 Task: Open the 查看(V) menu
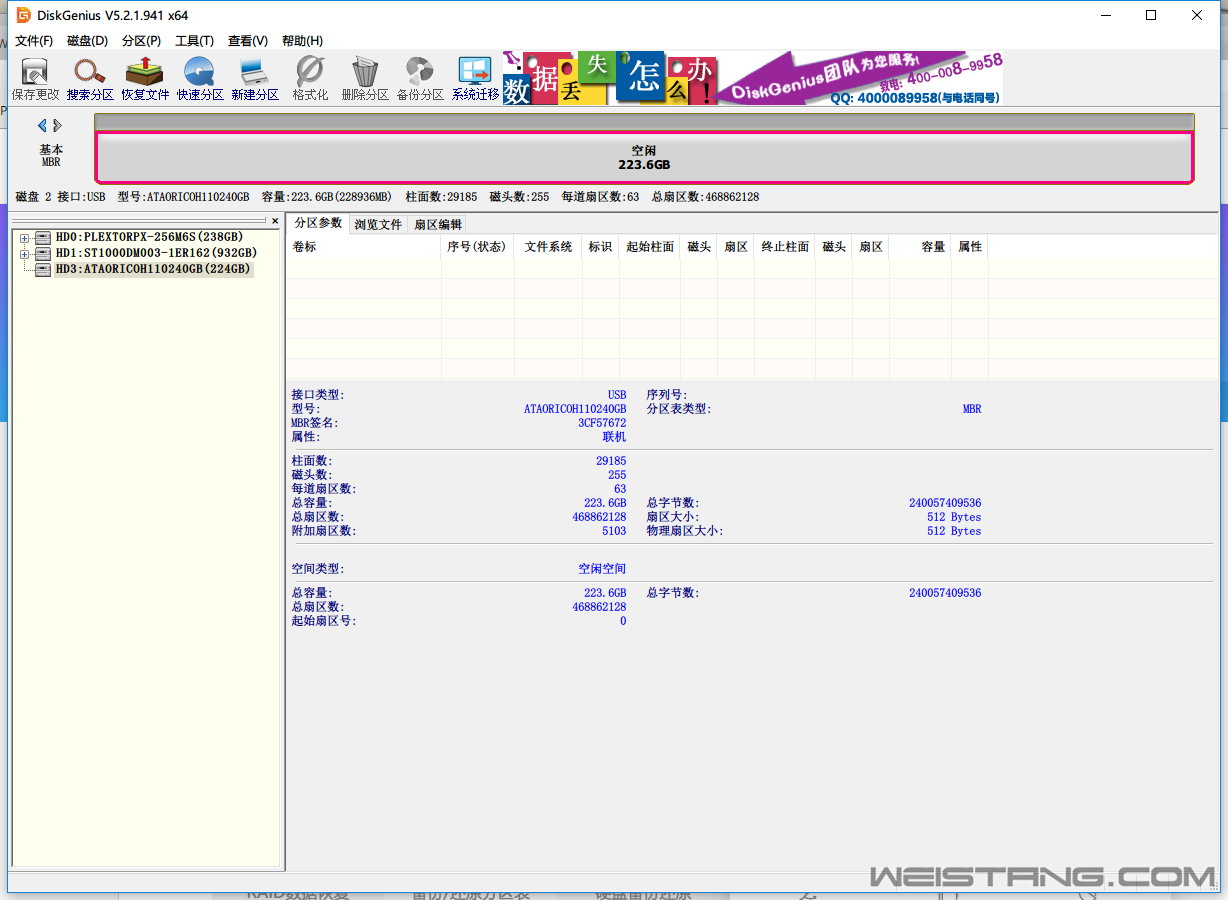click(x=248, y=41)
